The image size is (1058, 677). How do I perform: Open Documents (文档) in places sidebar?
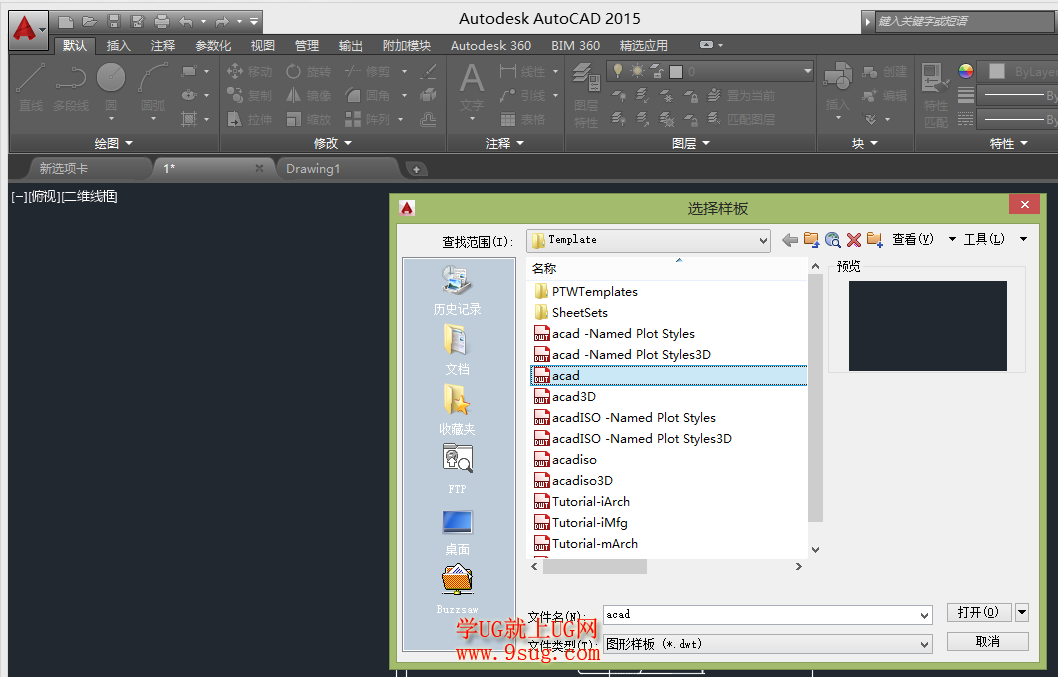click(457, 350)
